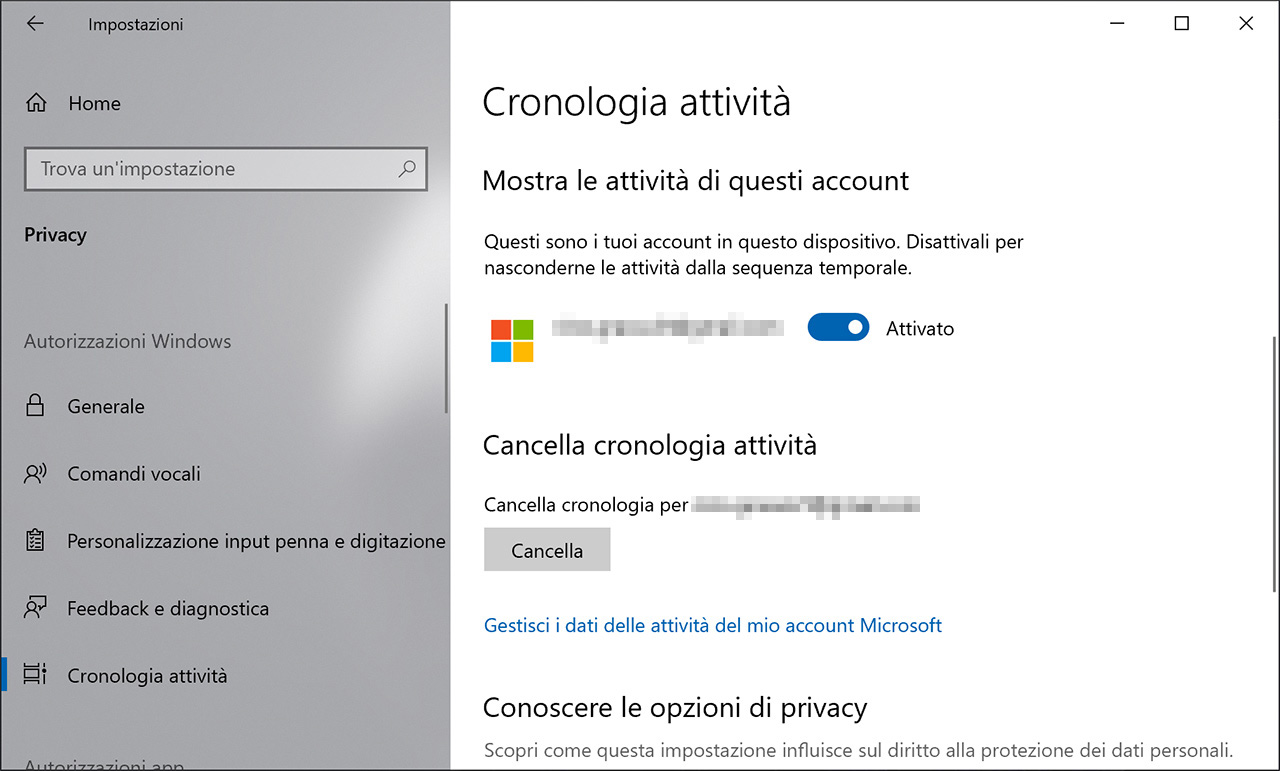1280x771 pixels.
Task: Click the Microsoft account logo
Action: point(512,340)
